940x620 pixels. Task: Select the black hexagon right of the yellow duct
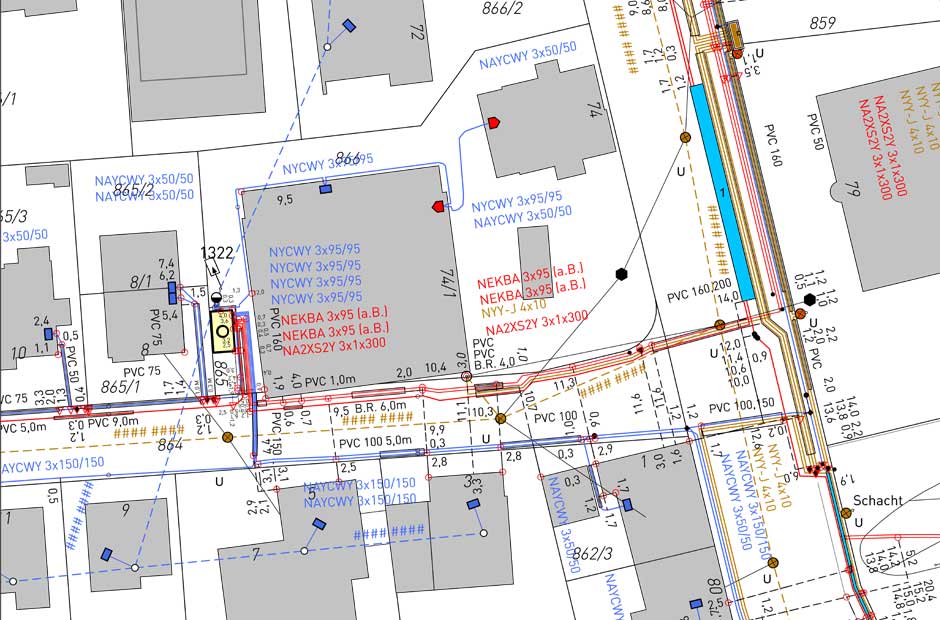point(810,300)
